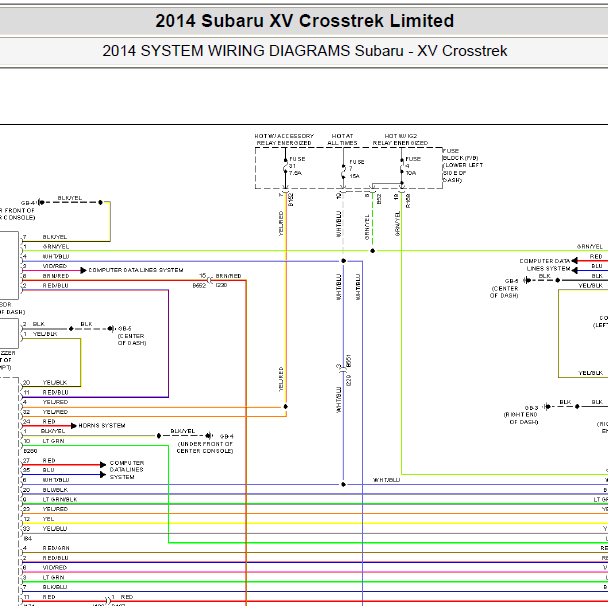Screen dimensions: 608x606
Task: Click the "FUSE 7 15A" fuse label
Action: (x=357, y=169)
